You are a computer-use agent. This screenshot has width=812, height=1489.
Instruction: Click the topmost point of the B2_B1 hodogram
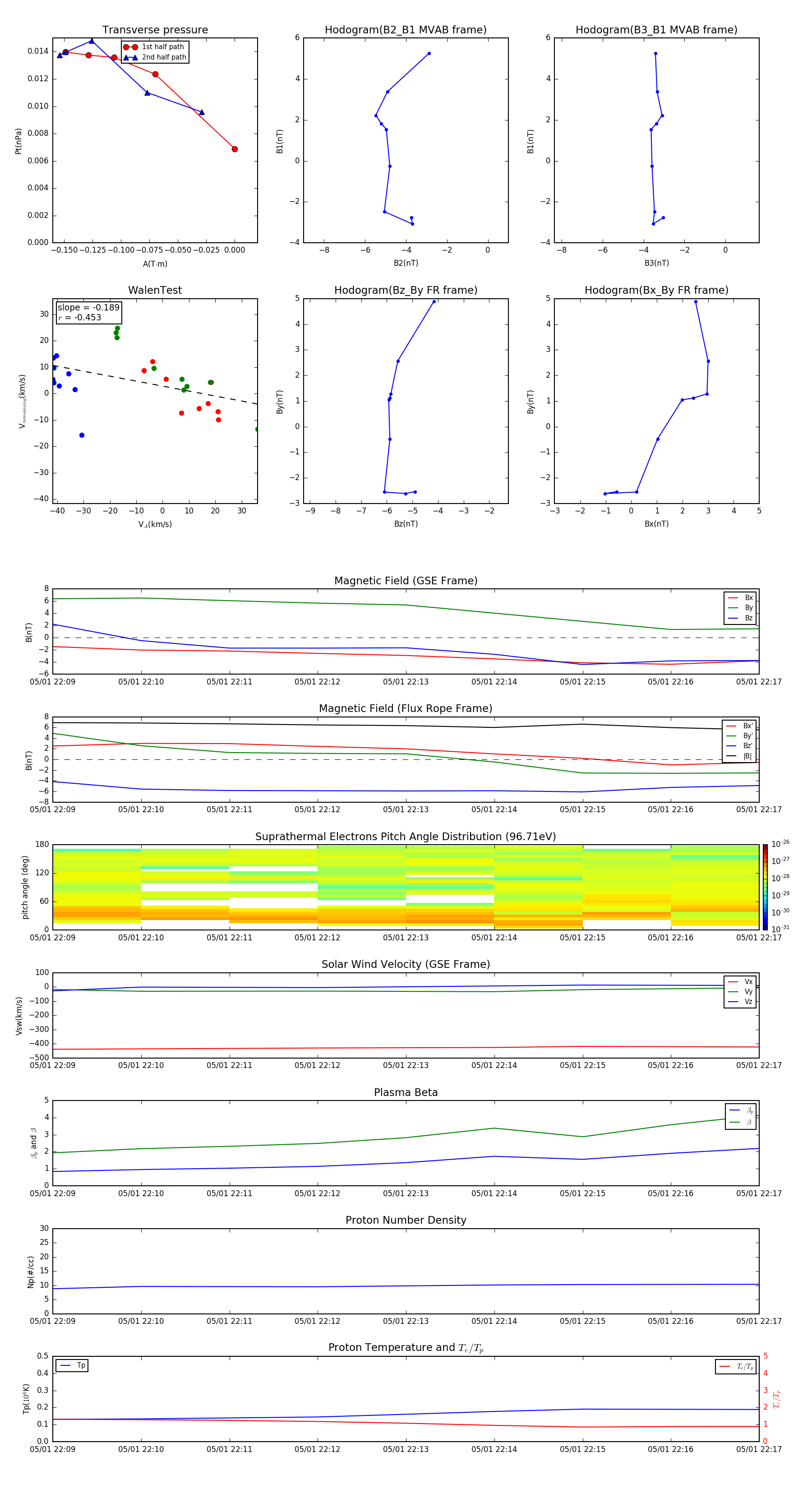click(x=429, y=53)
